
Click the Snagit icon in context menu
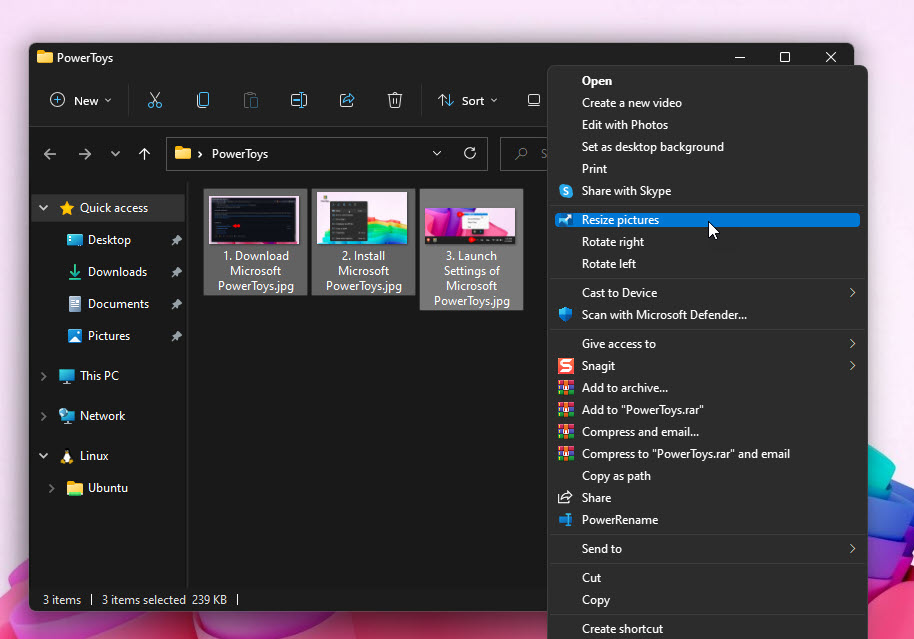[x=565, y=366]
